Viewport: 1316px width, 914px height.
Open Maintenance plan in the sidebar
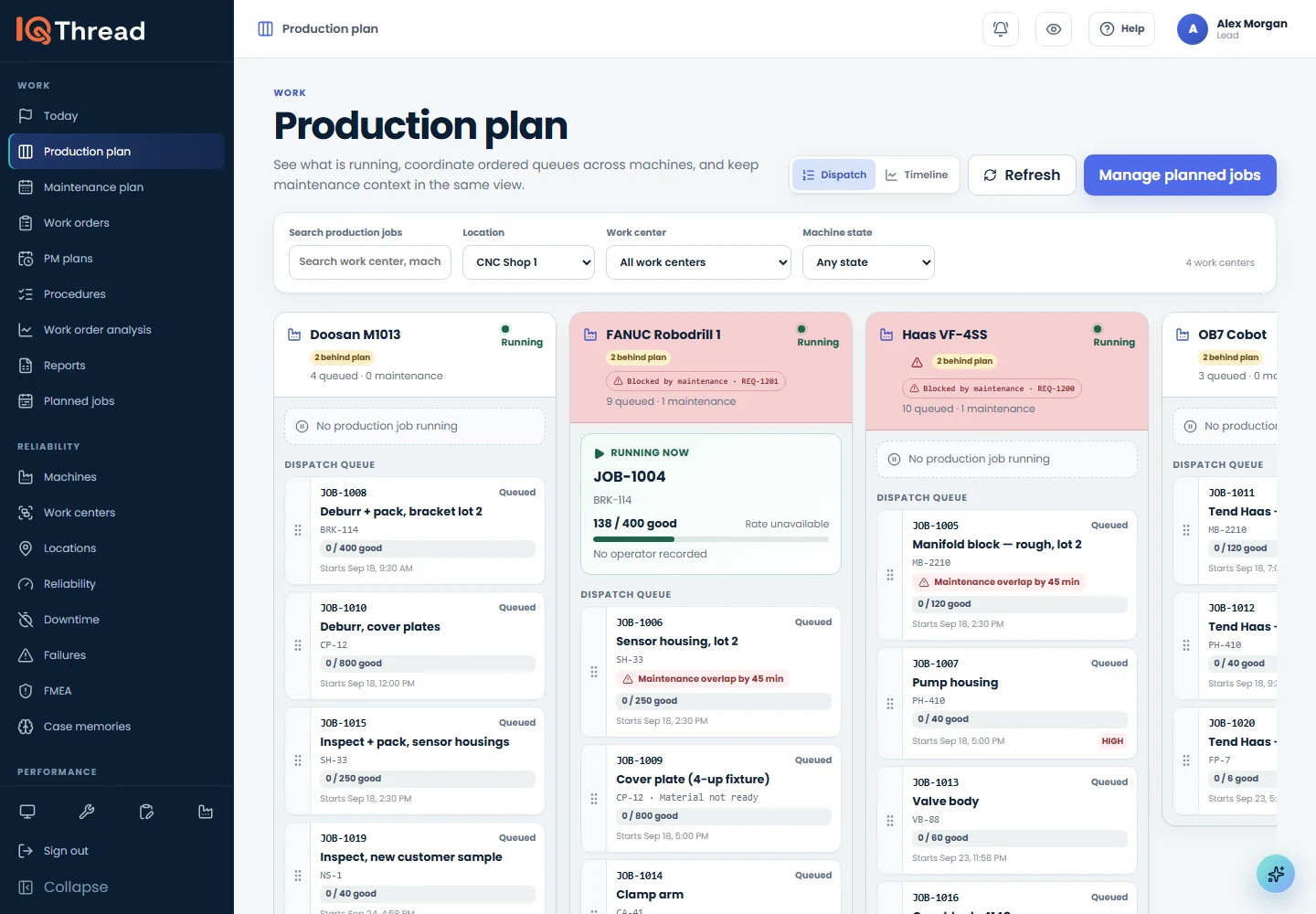pos(117,187)
